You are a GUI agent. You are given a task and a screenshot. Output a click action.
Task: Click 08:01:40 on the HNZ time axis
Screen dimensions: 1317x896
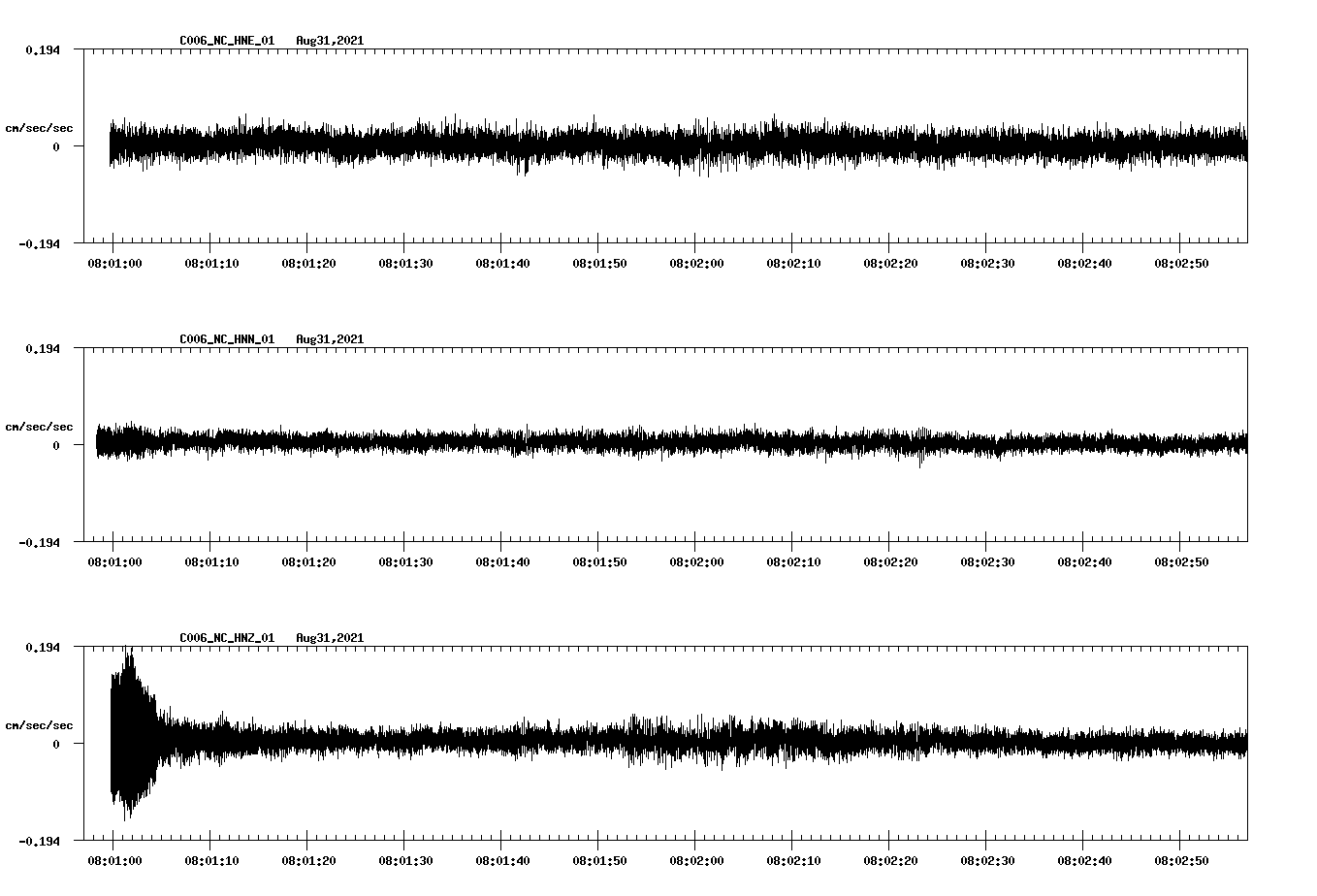502,861
